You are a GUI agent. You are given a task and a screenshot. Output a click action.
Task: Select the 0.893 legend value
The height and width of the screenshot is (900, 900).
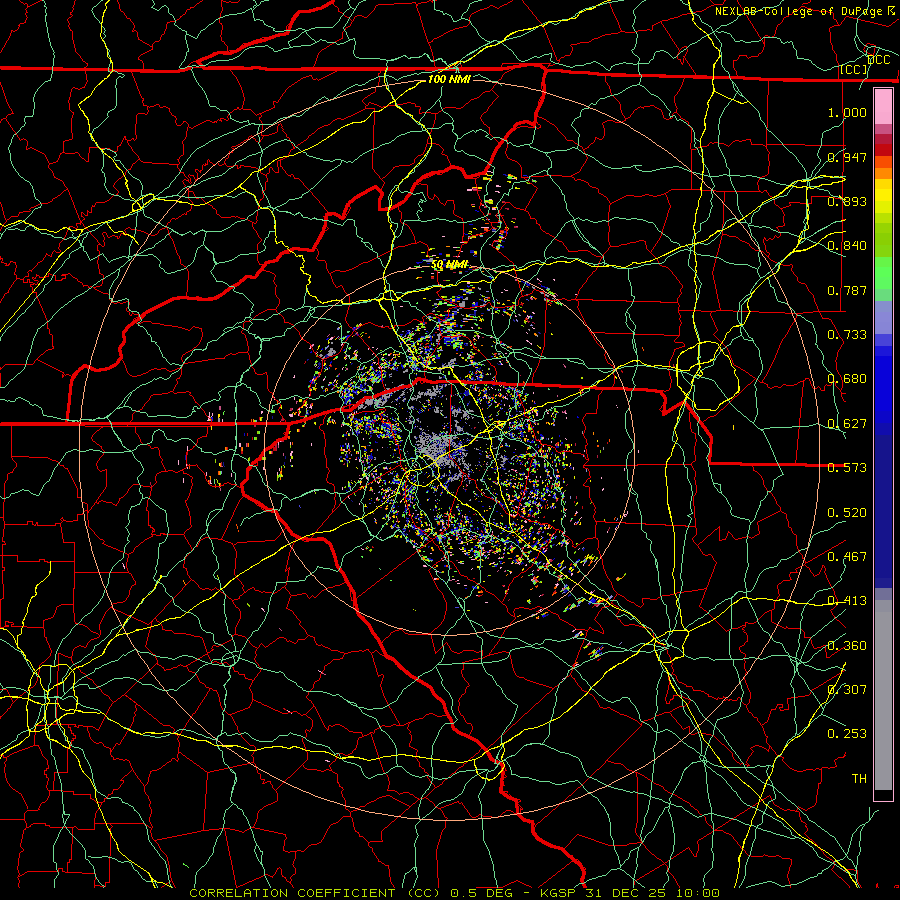(847, 201)
